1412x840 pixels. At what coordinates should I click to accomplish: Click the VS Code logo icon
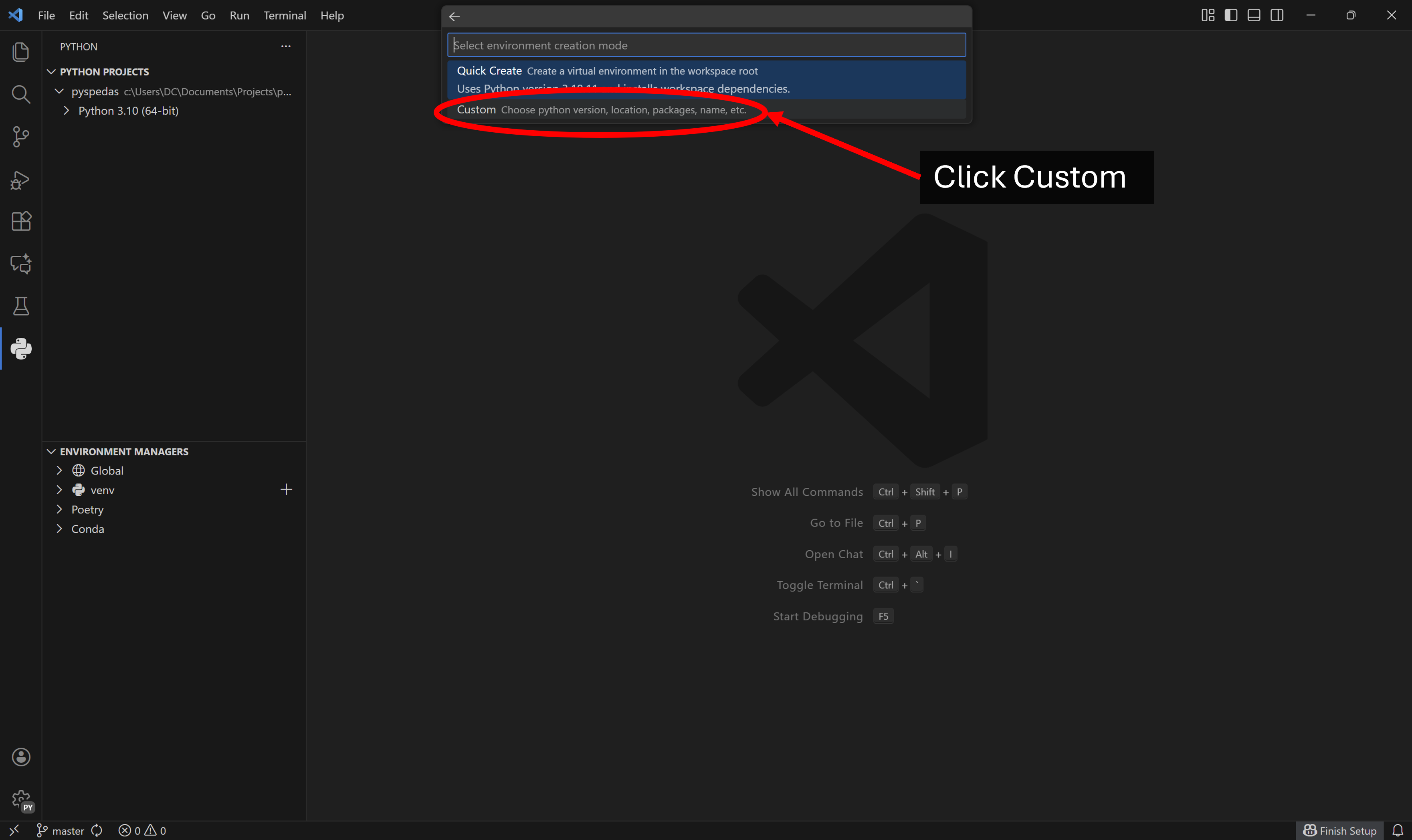(16, 15)
